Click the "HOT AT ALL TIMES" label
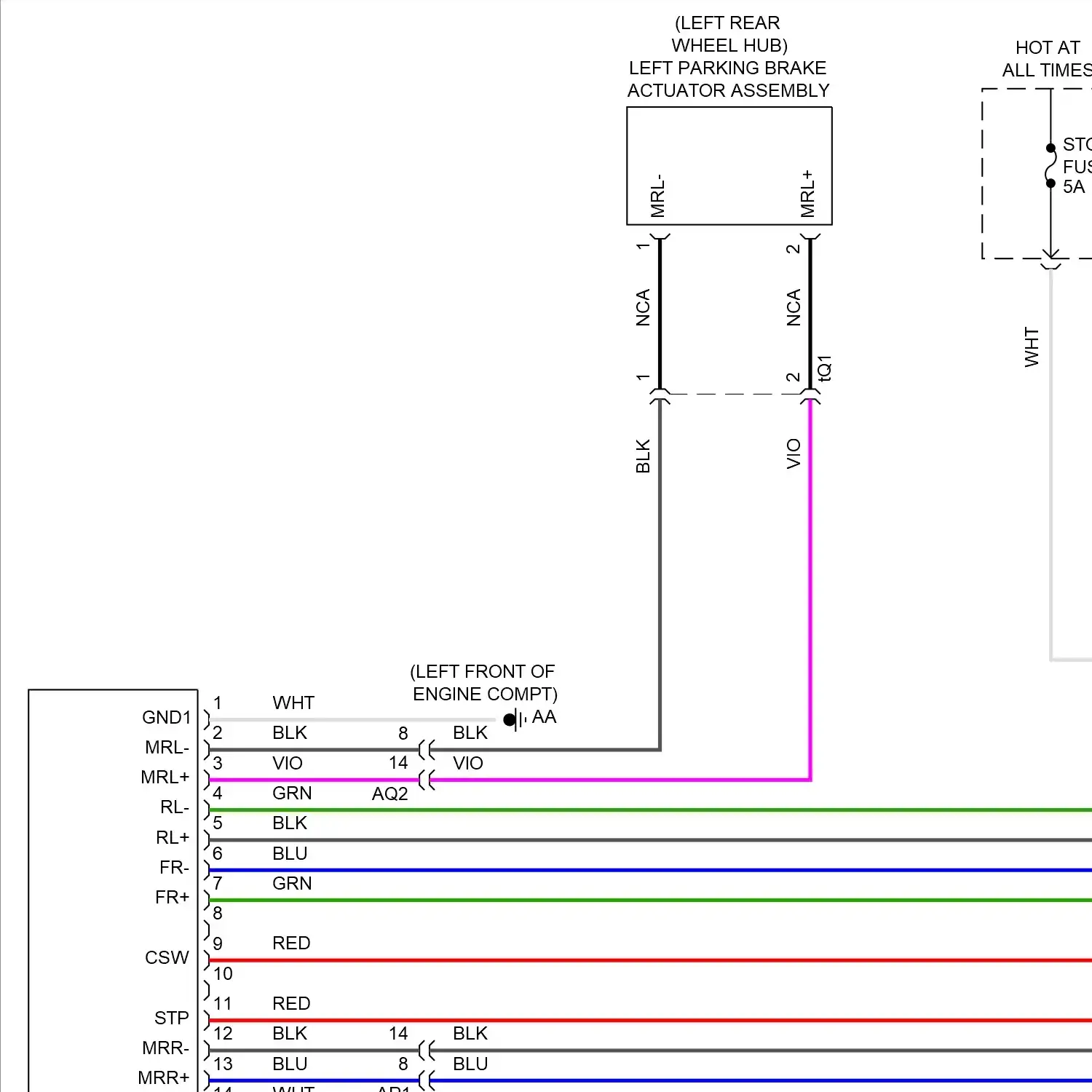Image resolution: width=1092 pixels, height=1092 pixels. tap(1048, 59)
